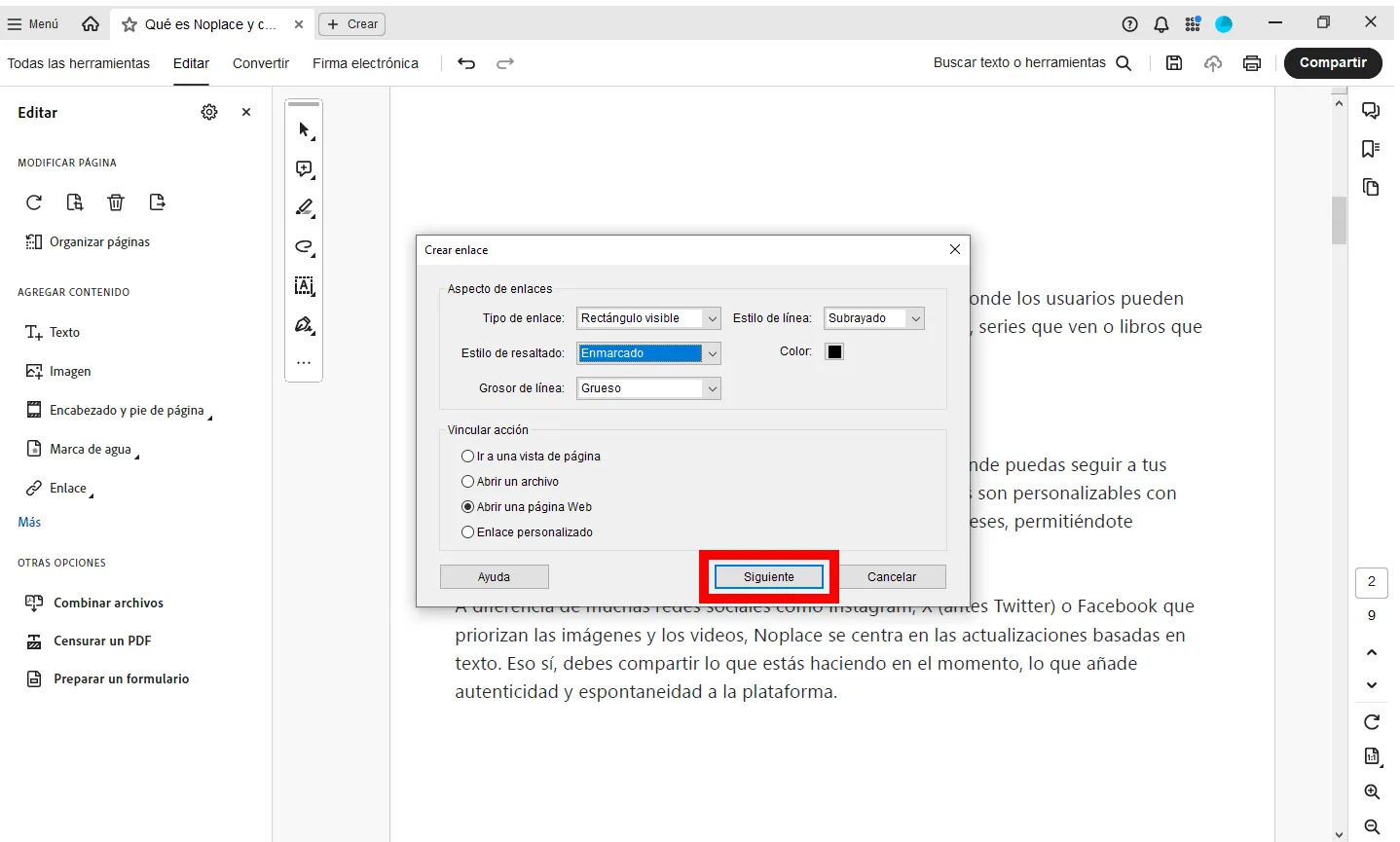
Task: Select the highlighter tool in the toolbar
Action: tap(304, 208)
